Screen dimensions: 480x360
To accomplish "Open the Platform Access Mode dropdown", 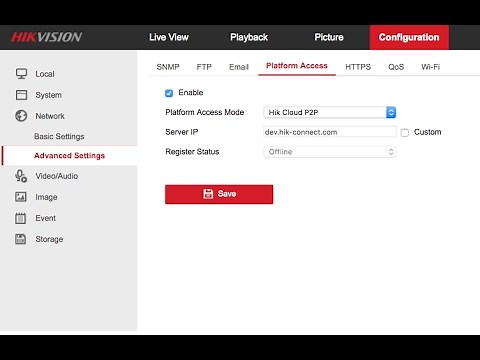I will tap(329, 112).
